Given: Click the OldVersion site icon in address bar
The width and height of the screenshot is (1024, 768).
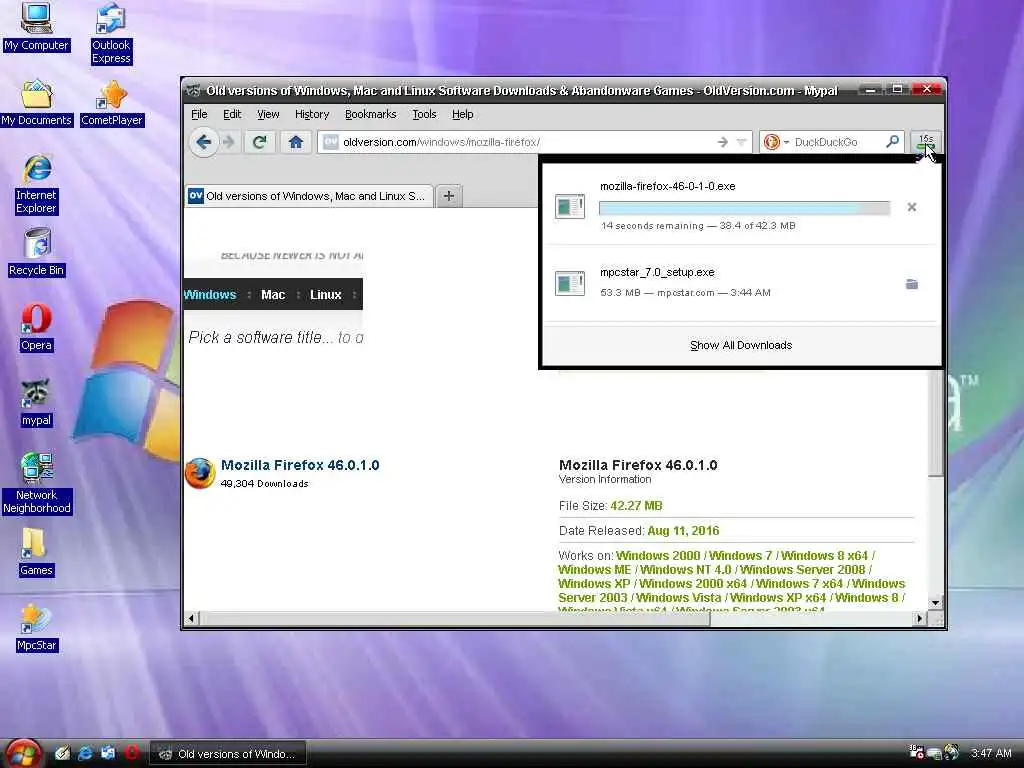Looking at the screenshot, I should (x=330, y=142).
